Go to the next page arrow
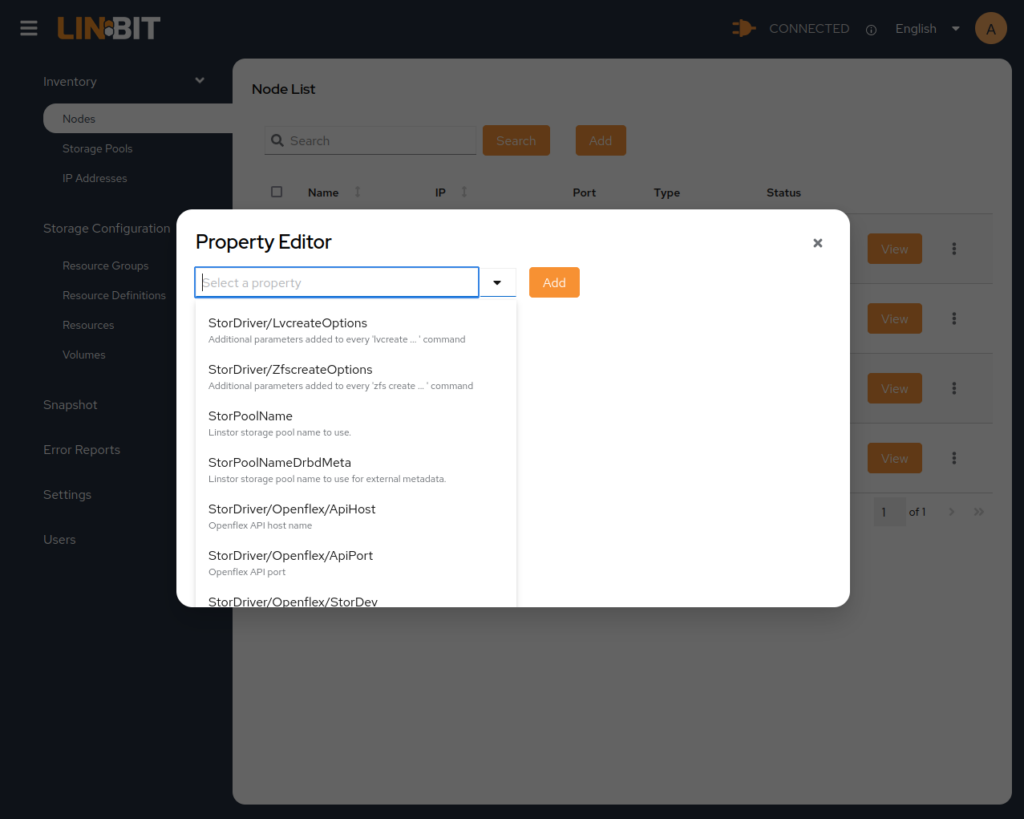 tap(952, 512)
